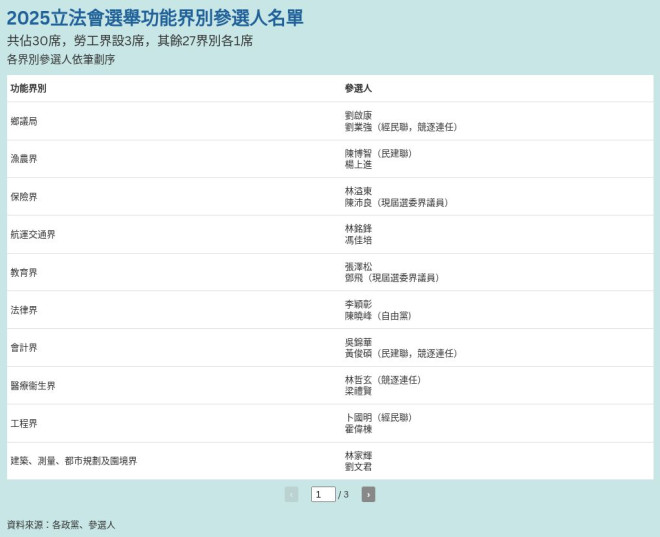660x537 pixels.
Task: Click the 功能界別 column header
Action: click(x=28, y=88)
